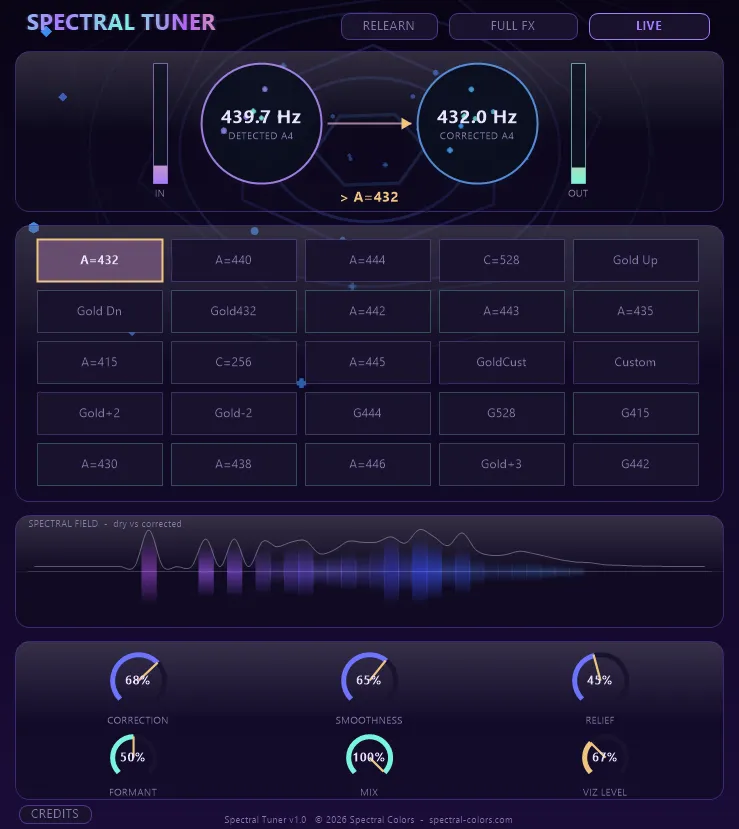Choose the A=435 preset
The height and width of the screenshot is (829, 739).
click(635, 311)
